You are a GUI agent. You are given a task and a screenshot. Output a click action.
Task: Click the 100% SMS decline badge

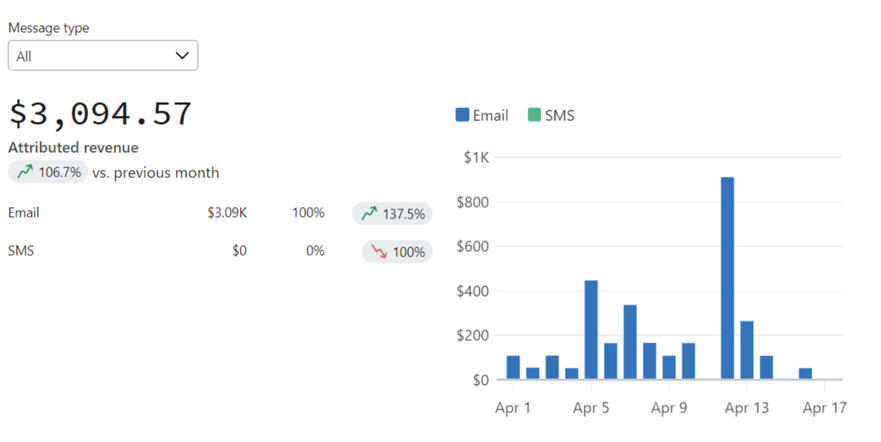coord(397,251)
